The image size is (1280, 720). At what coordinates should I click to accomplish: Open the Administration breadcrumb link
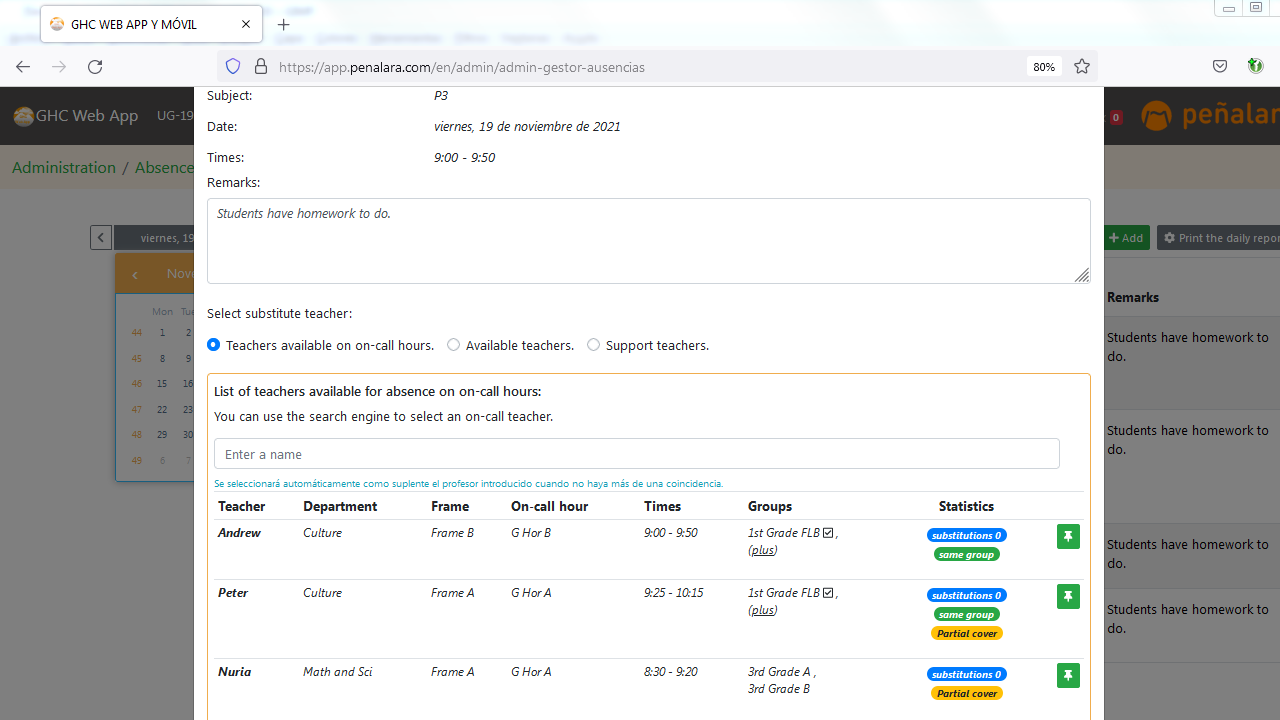click(x=64, y=167)
